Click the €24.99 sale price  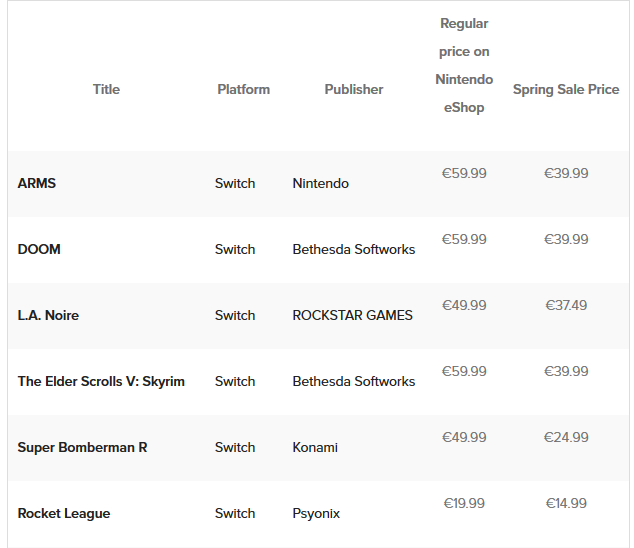(566, 437)
